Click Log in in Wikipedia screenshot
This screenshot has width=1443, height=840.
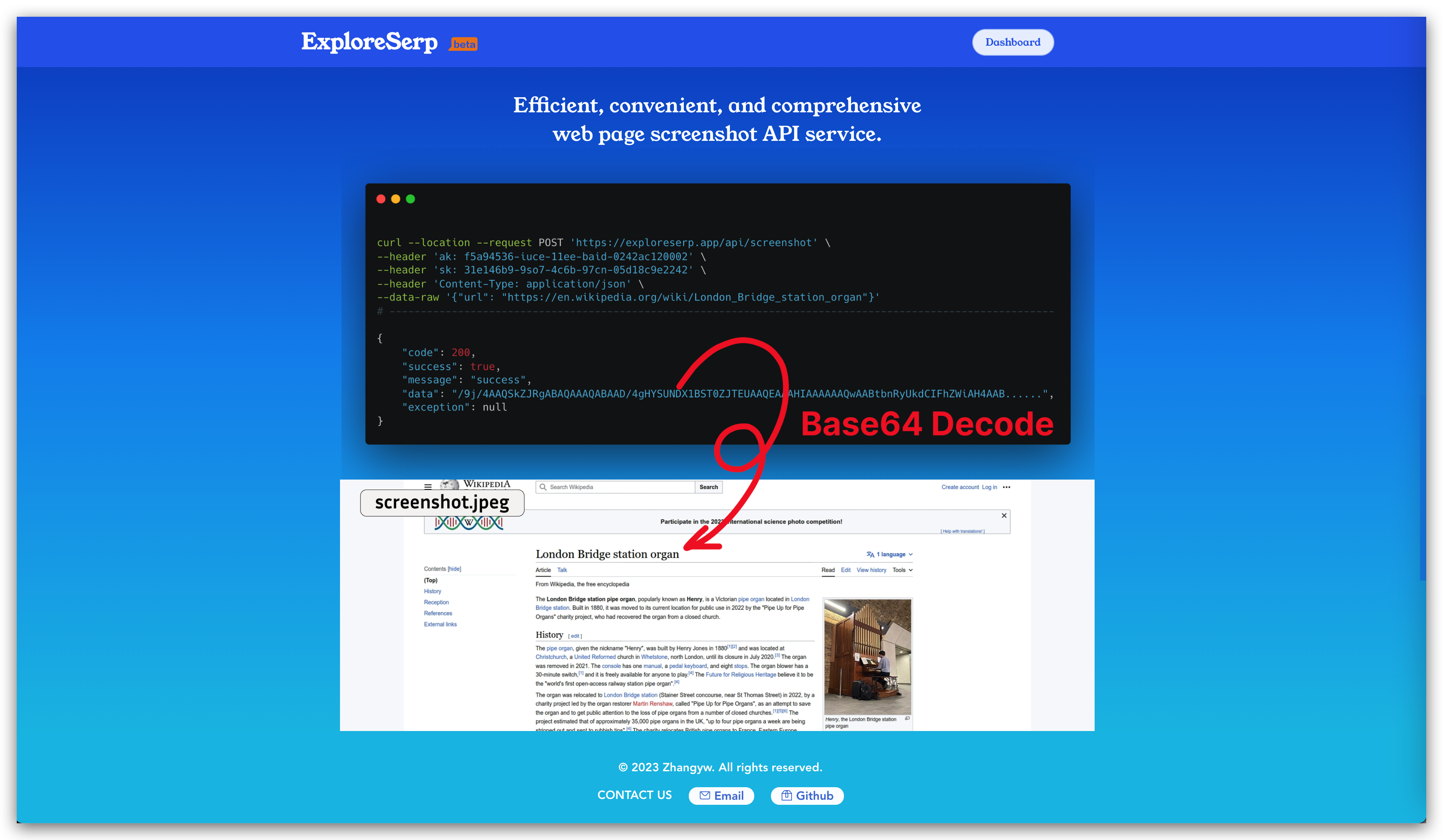pyautogui.click(x=989, y=487)
